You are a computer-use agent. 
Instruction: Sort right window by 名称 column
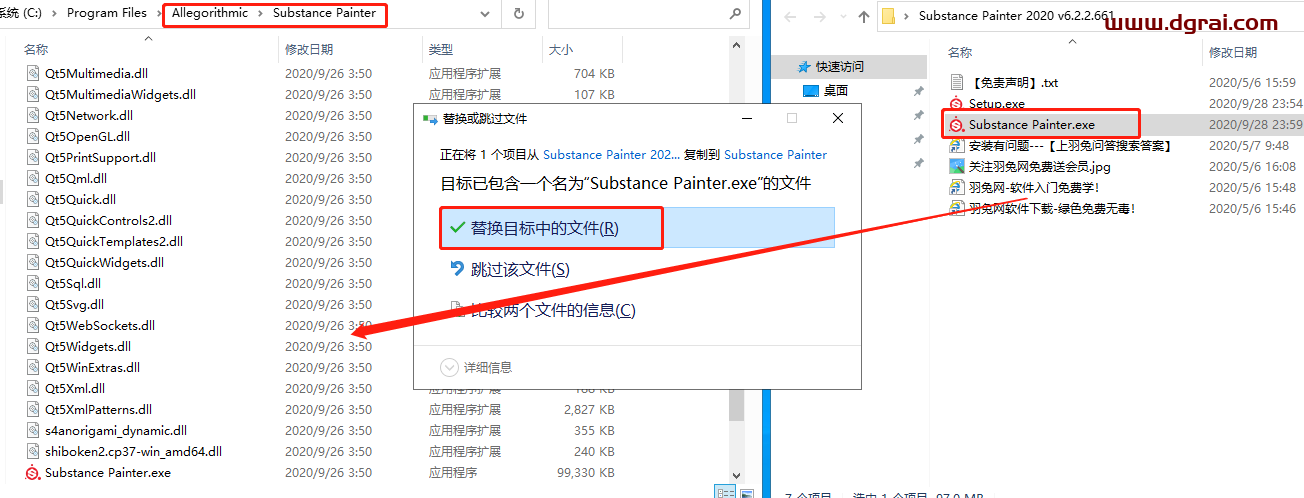(960, 52)
